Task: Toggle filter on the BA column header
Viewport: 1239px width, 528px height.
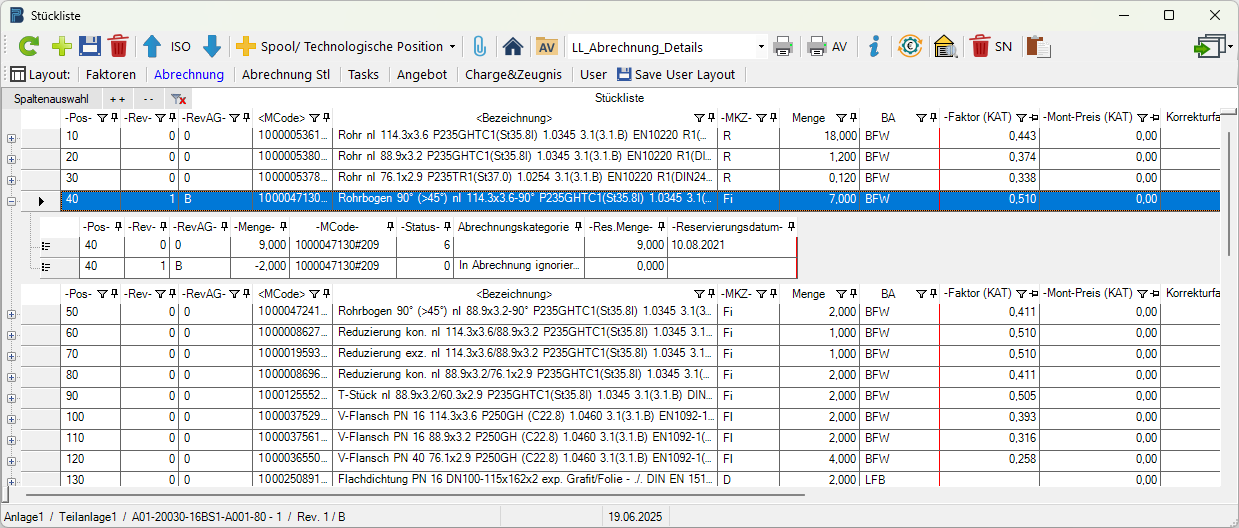Action: coord(920,118)
